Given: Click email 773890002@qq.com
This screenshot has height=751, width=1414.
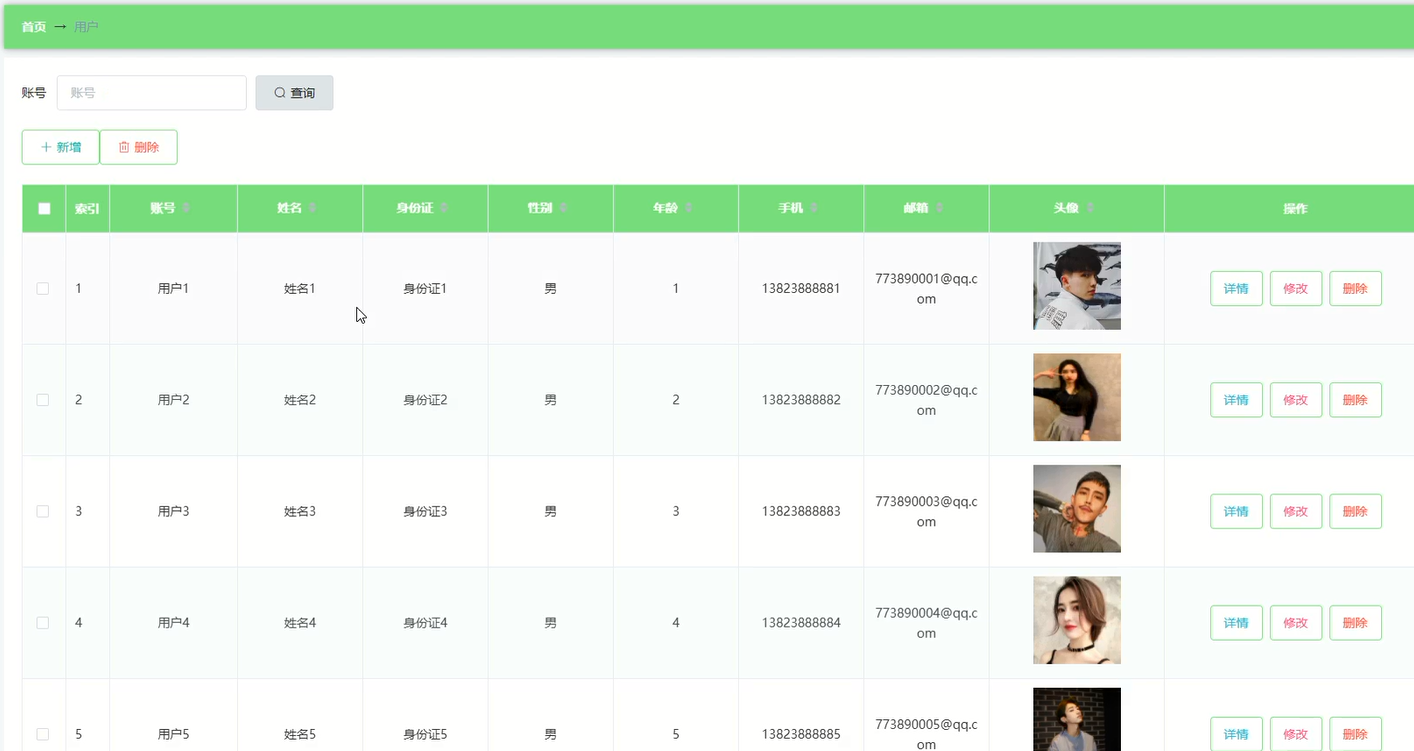Looking at the screenshot, I should tap(926, 400).
